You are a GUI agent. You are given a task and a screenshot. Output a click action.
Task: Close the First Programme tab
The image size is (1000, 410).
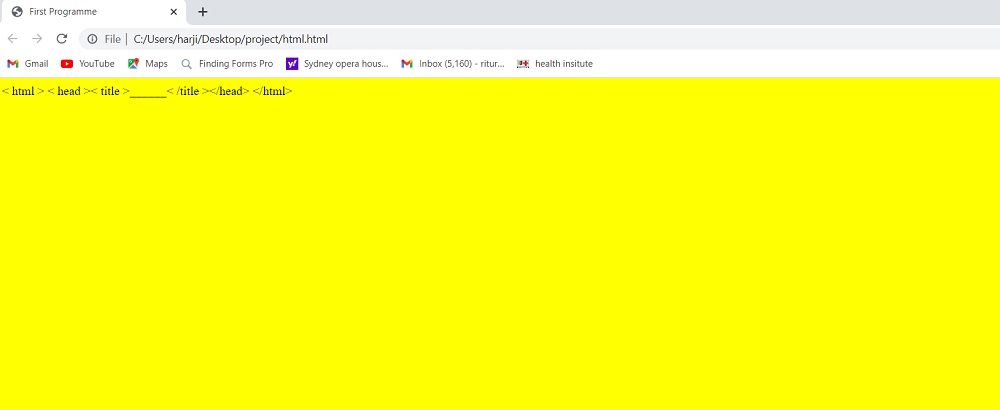(x=174, y=12)
